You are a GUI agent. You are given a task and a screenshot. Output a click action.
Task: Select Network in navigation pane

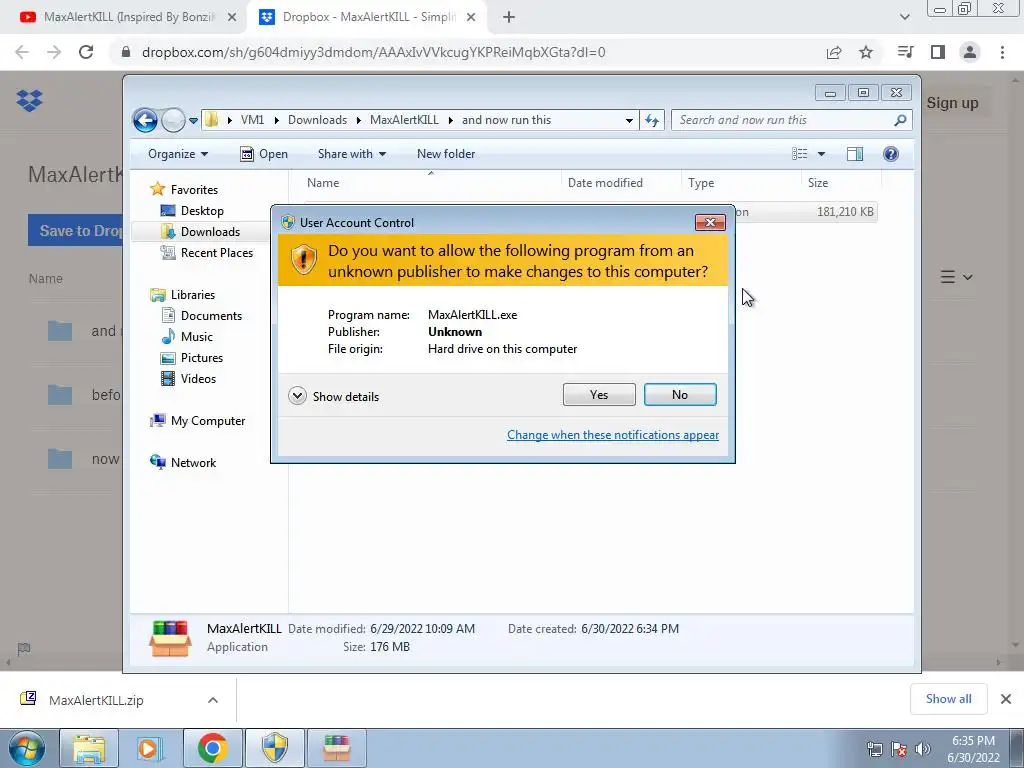point(184,463)
